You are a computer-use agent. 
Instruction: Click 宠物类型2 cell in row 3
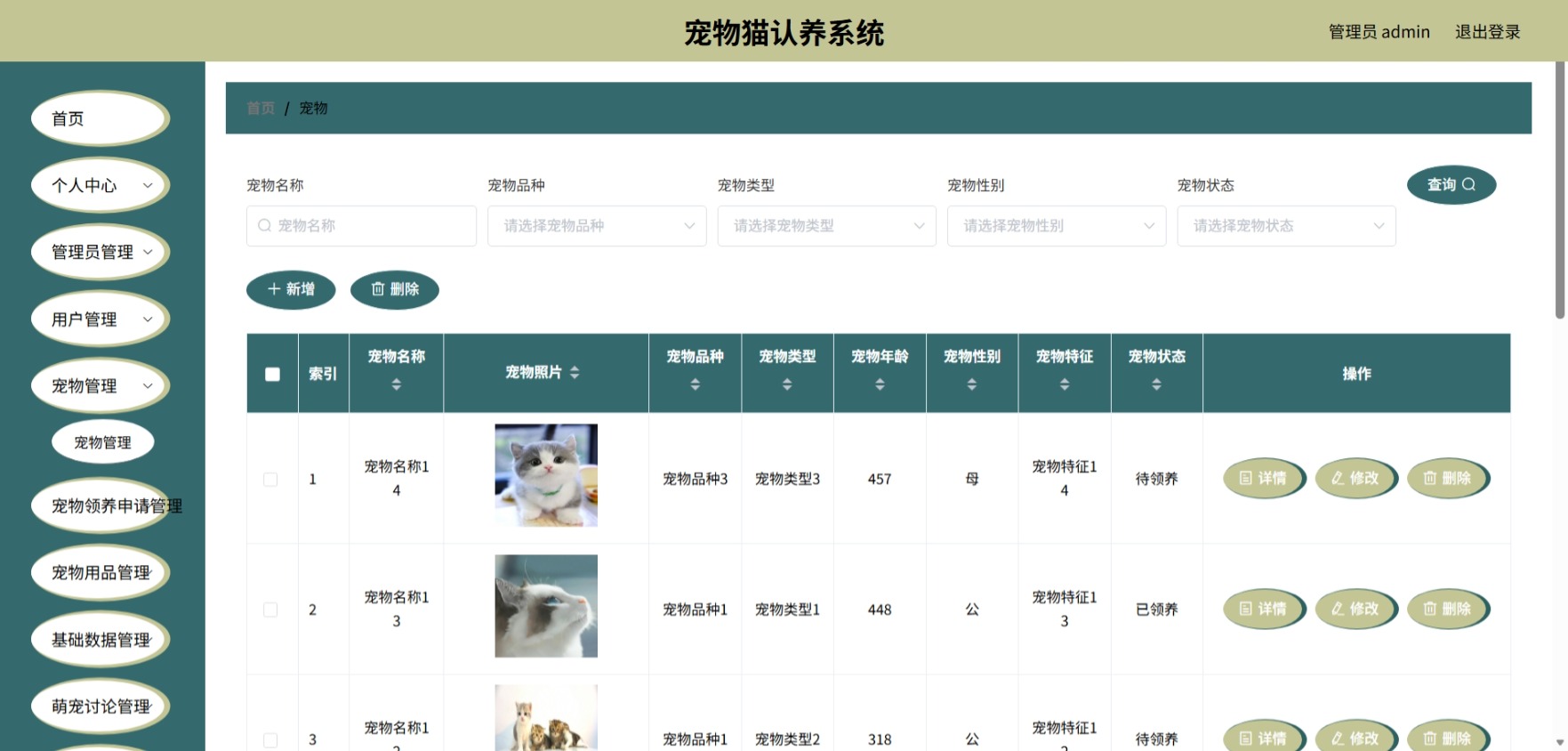pos(787,739)
